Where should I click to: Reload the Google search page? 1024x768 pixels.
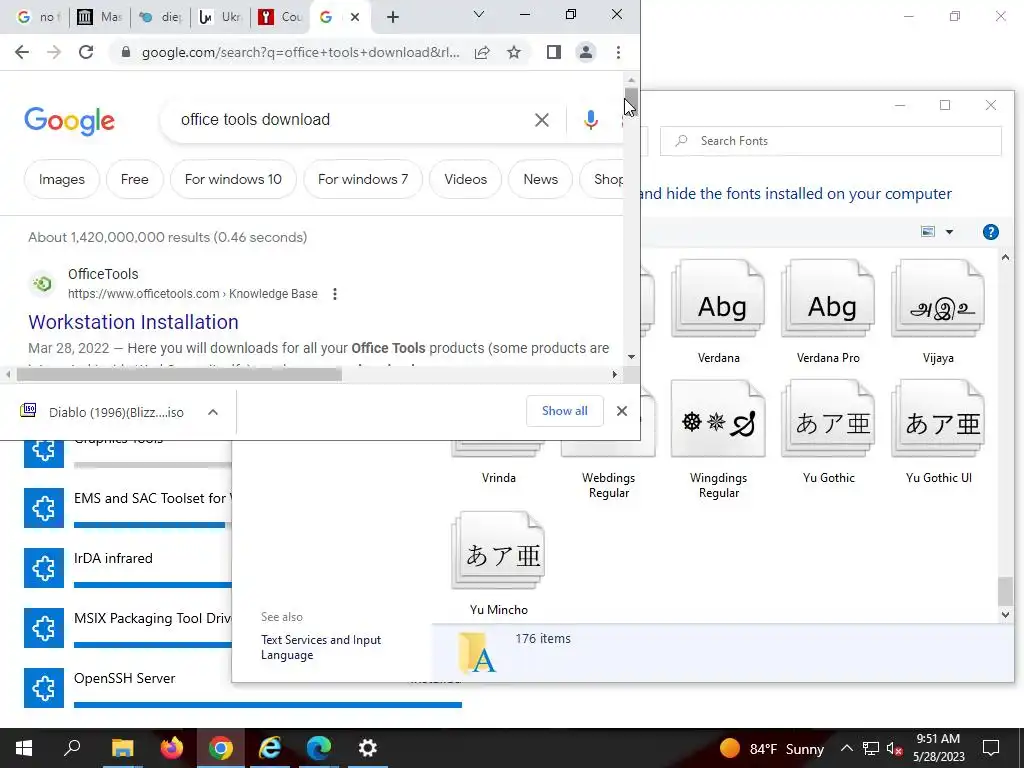click(x=86, y=52)
